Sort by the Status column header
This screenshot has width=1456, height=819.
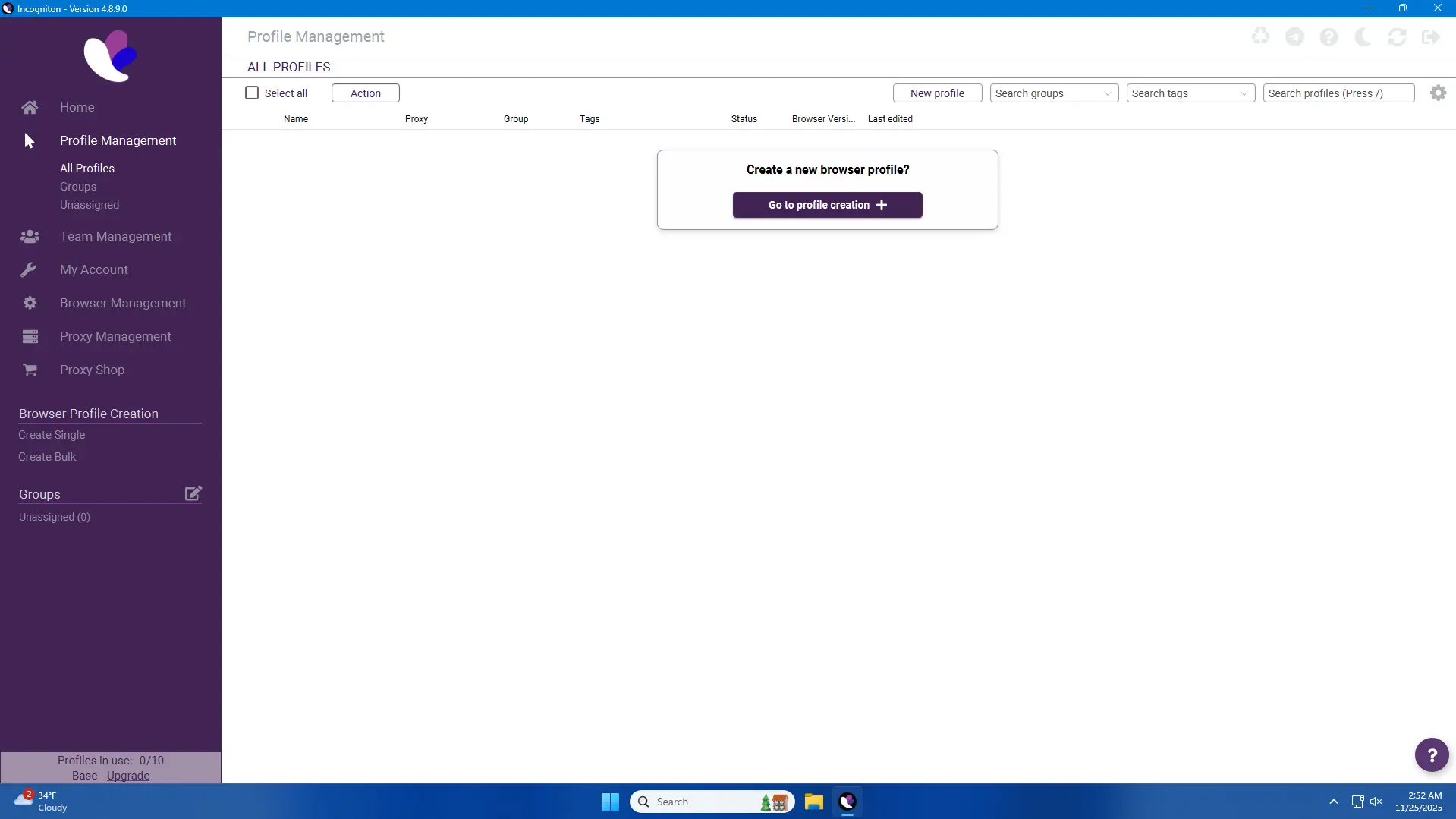(744, 119)
